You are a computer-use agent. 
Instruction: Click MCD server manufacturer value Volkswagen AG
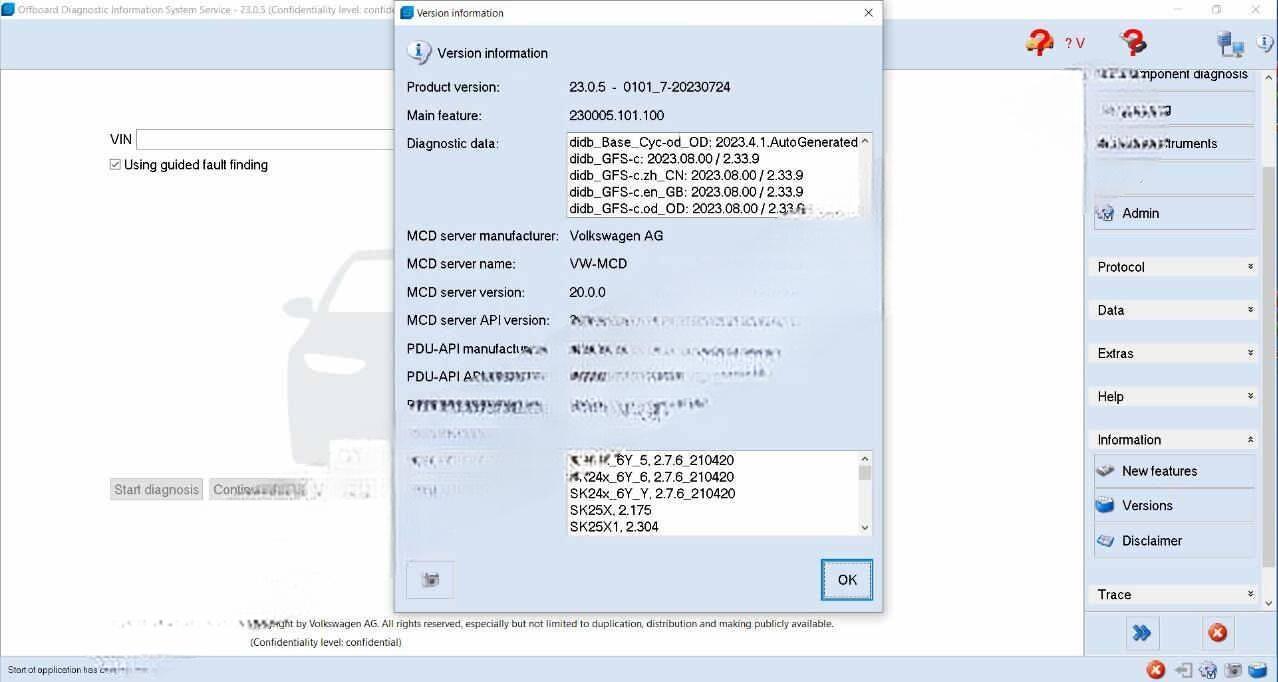(x=616, y=236)
